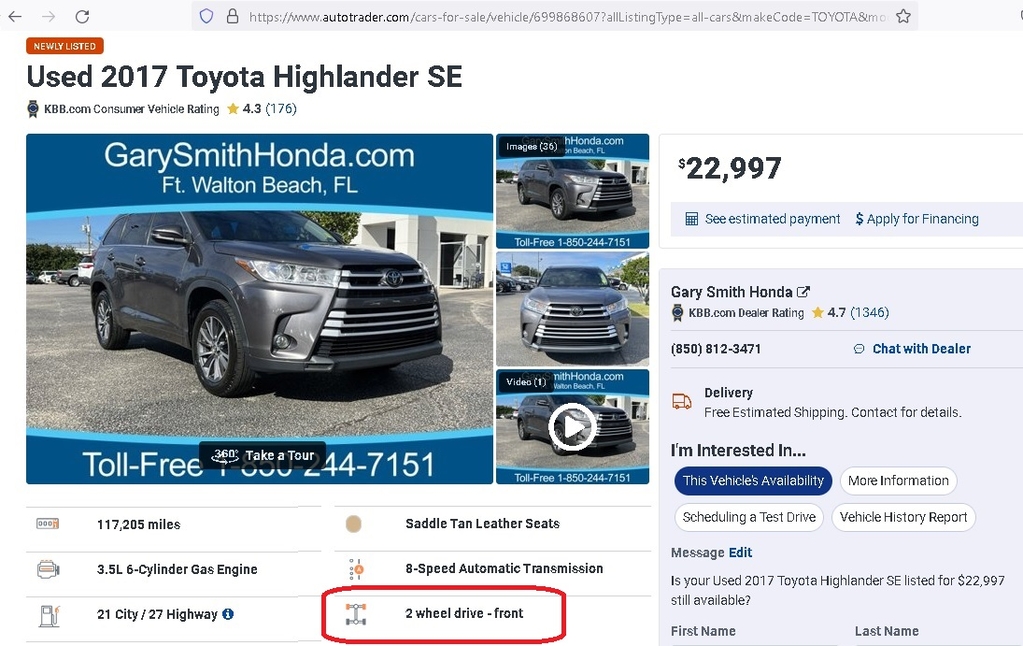Viewport: 1023px width, 646px height.
Task: Select the Vehicle History Report option
Action: (904, 517)
